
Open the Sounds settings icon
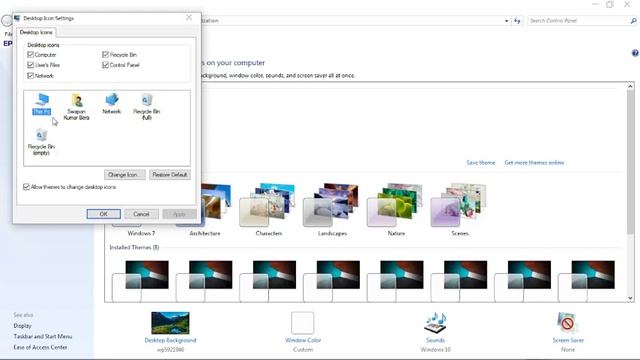coord(435,323)
